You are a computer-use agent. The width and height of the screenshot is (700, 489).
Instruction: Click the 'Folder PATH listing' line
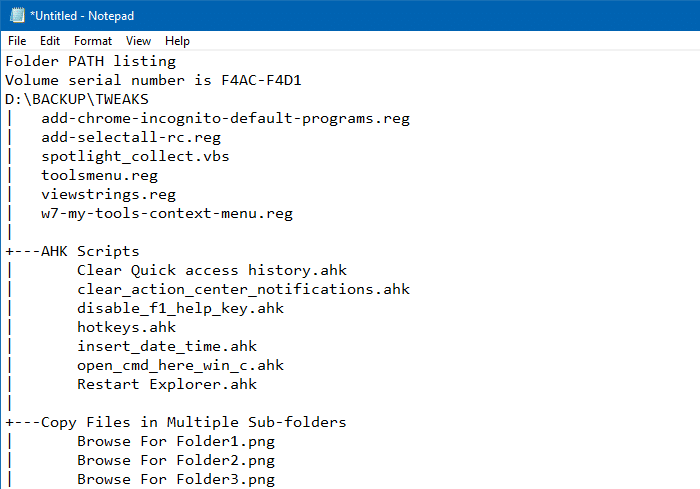coord(90,62)
